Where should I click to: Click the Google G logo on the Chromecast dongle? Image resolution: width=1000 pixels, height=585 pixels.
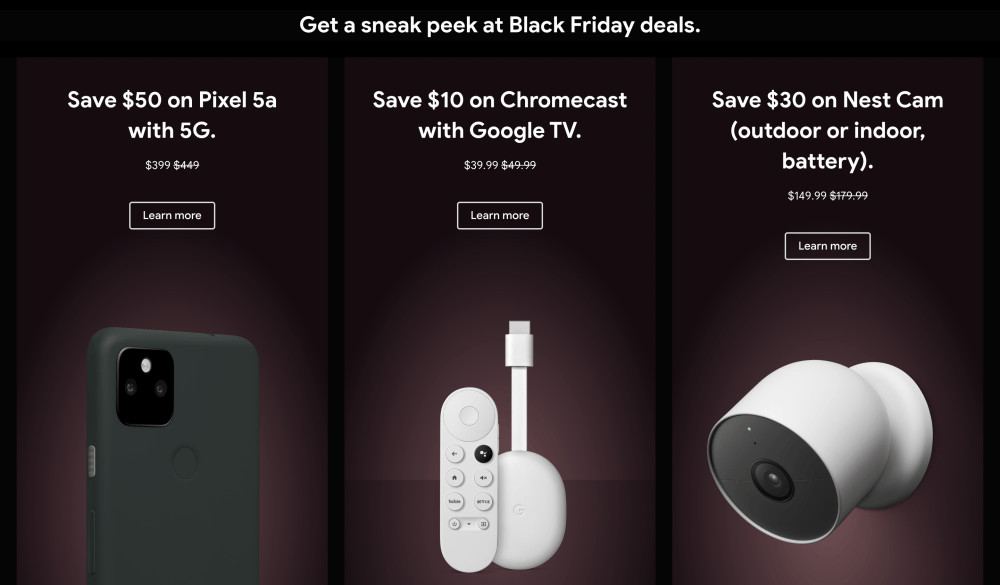[518, 511]
